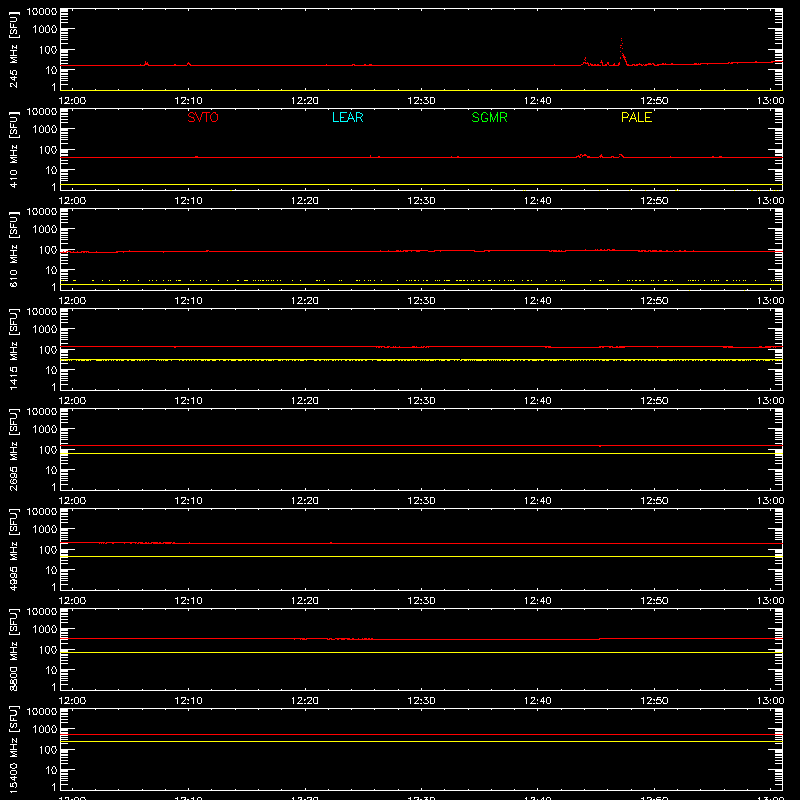Click the 100 y-axis value of 245 MHz panel
The width and height of the screenshot is (800, 800).
click(x=48, y=50)
